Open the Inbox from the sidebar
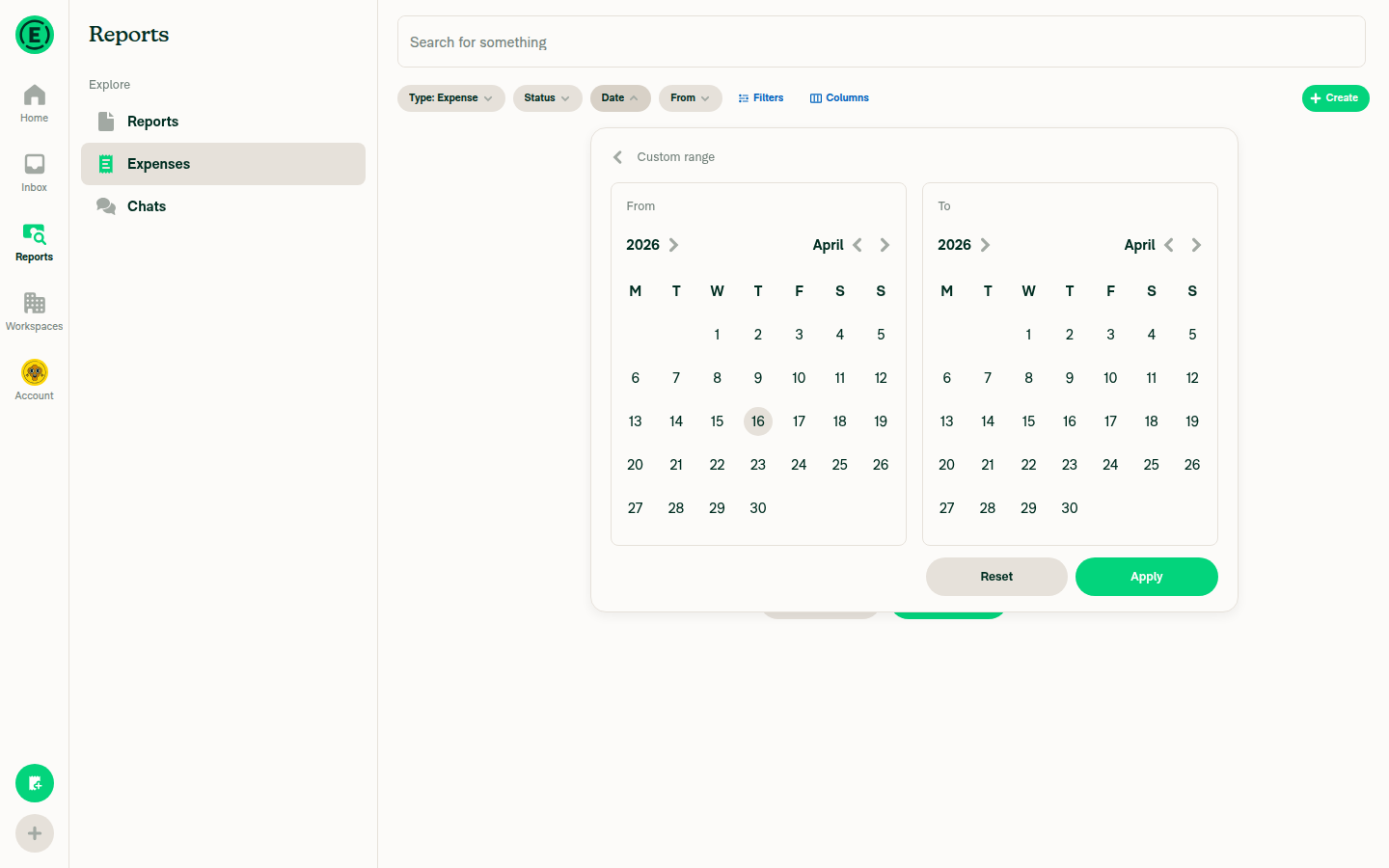 click(34, 172)
